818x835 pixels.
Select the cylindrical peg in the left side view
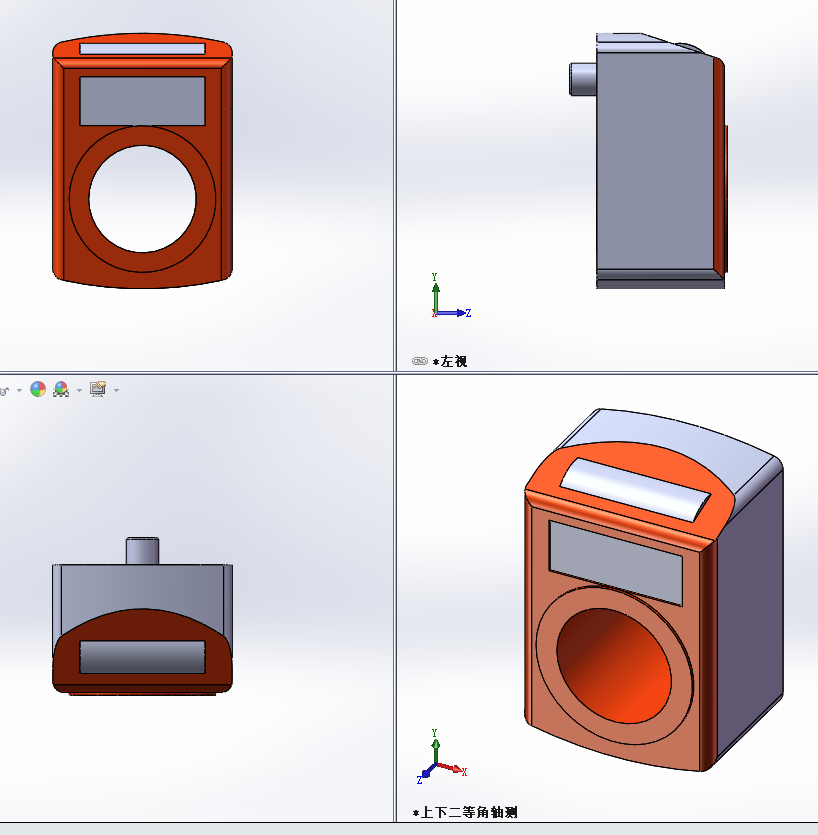pos(583,79)
